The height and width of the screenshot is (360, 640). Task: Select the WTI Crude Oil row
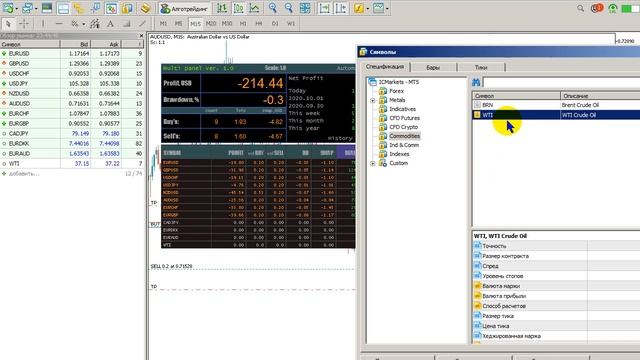(x=556, y=115)
